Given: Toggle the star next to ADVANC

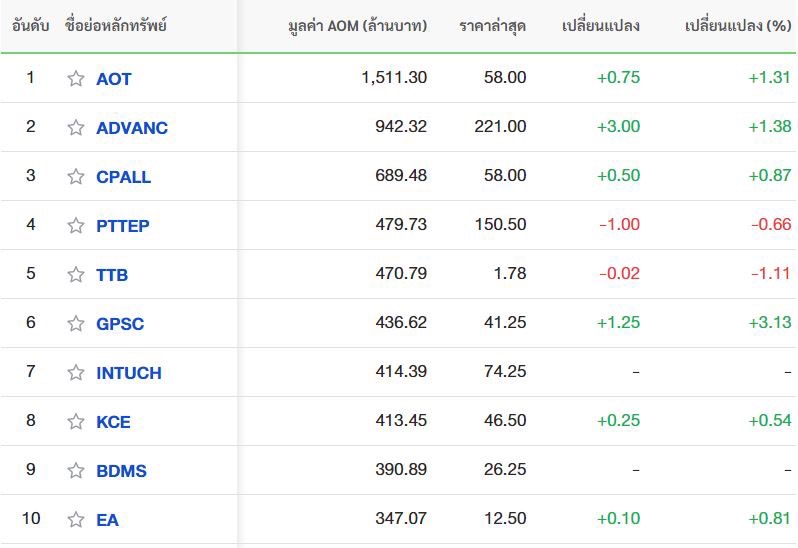Looking at the screenshot, I should [76, 127].
